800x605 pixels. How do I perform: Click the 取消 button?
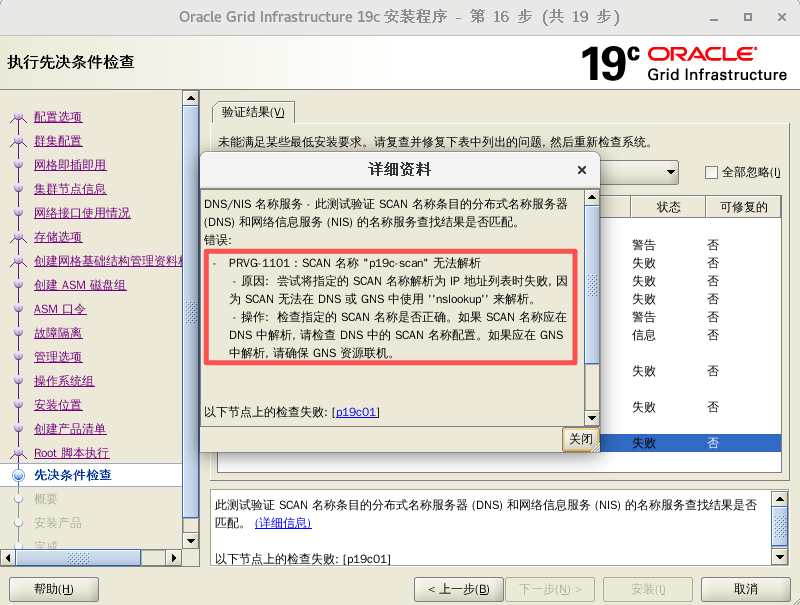pos(745,590)
